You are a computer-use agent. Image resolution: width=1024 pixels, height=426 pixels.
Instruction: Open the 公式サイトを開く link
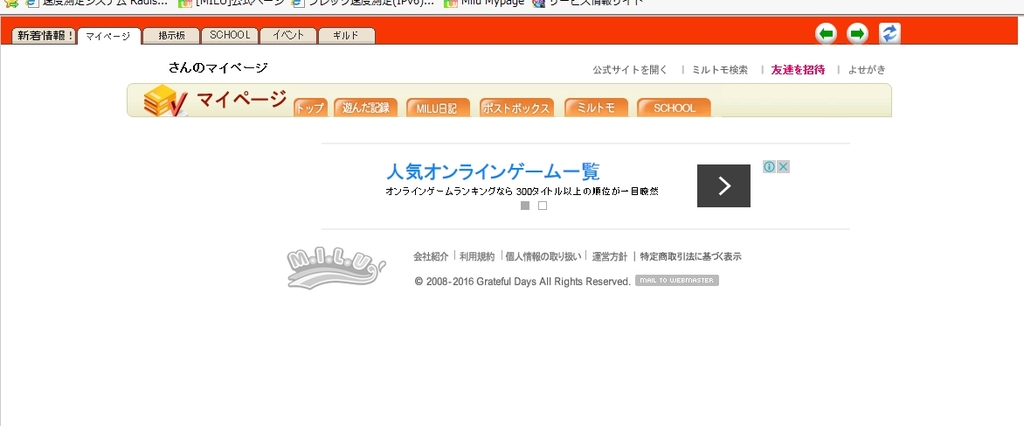[x=629, y=70]
